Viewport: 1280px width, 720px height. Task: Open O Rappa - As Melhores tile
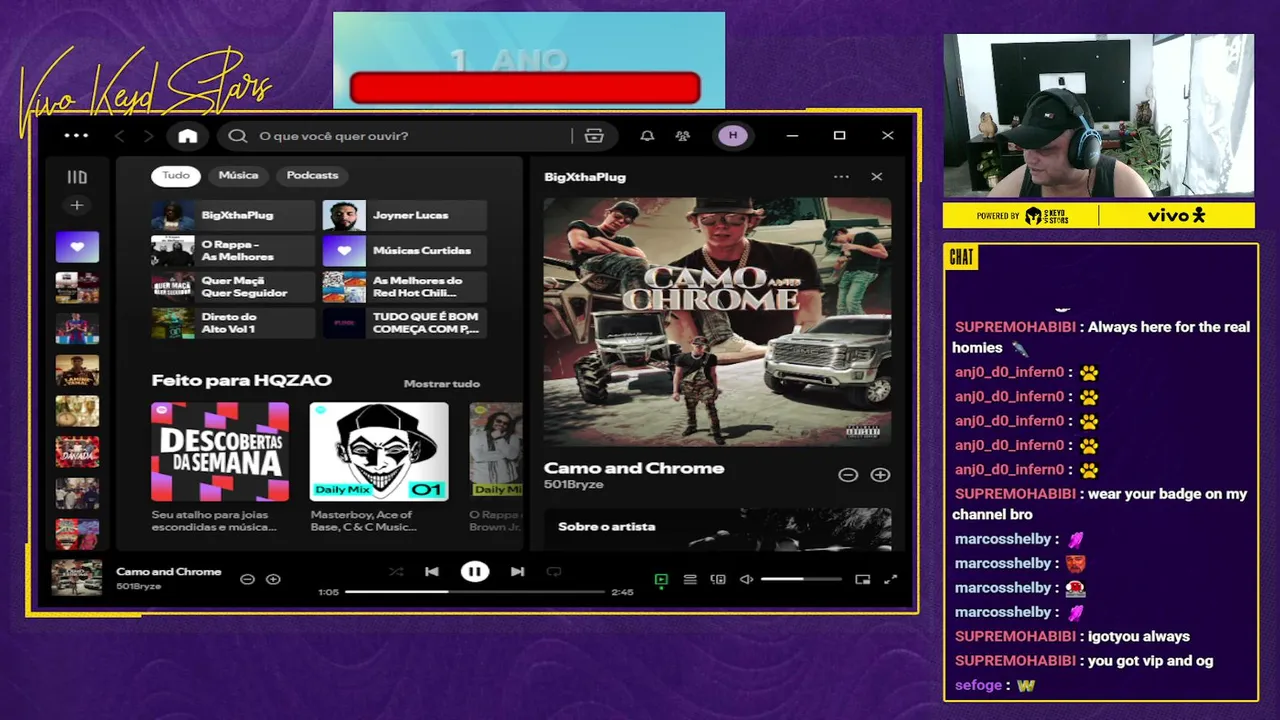[232, 251]
